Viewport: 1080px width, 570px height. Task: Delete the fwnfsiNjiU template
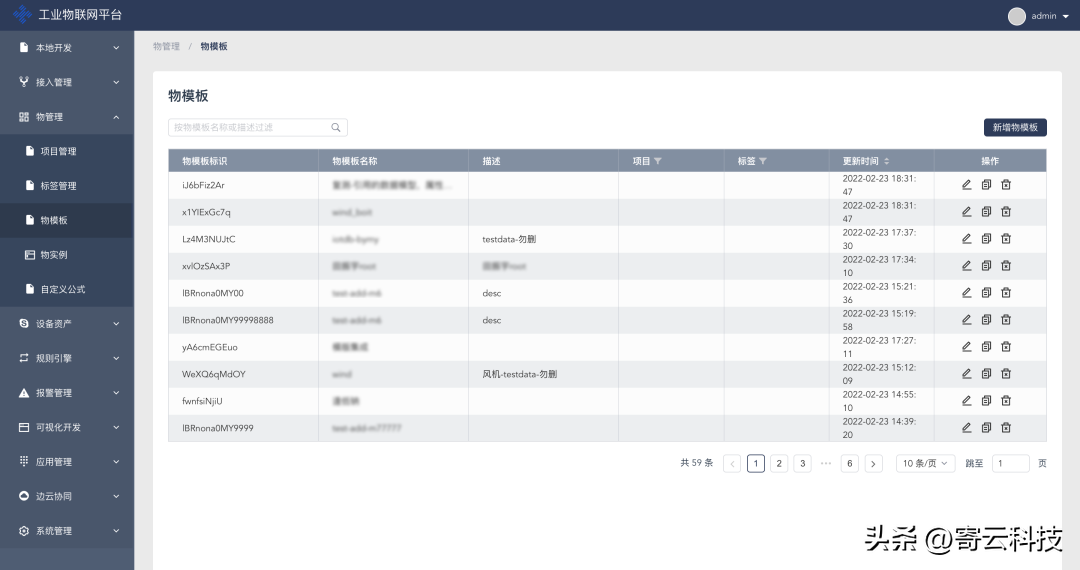(x=1006, y=401)
